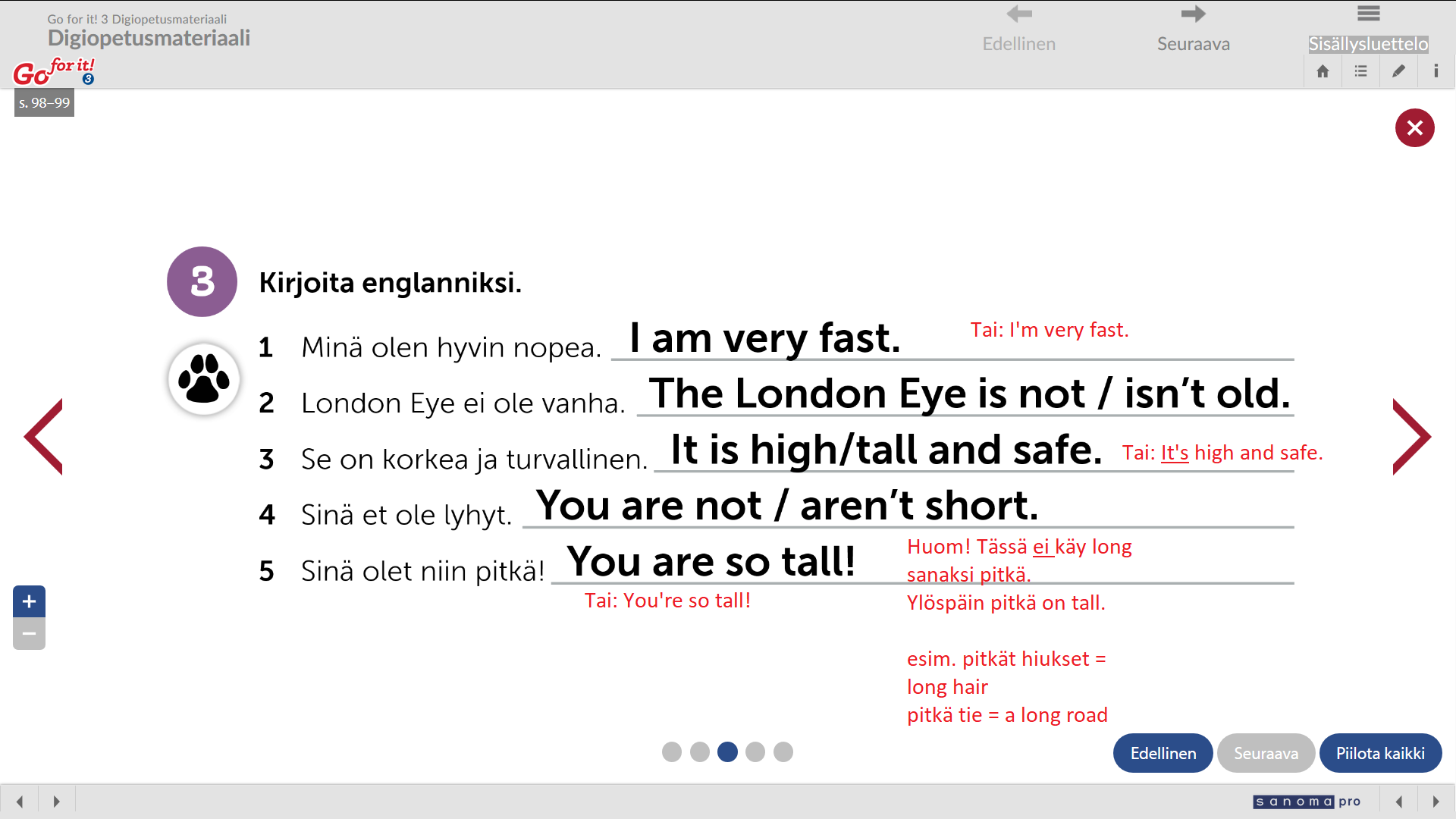Click Piilota kaikki button

point(1380,753)
